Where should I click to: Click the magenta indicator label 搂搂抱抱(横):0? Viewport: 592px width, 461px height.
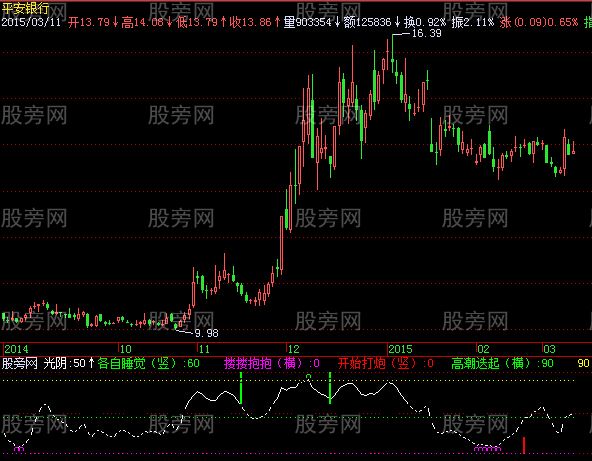271,363
